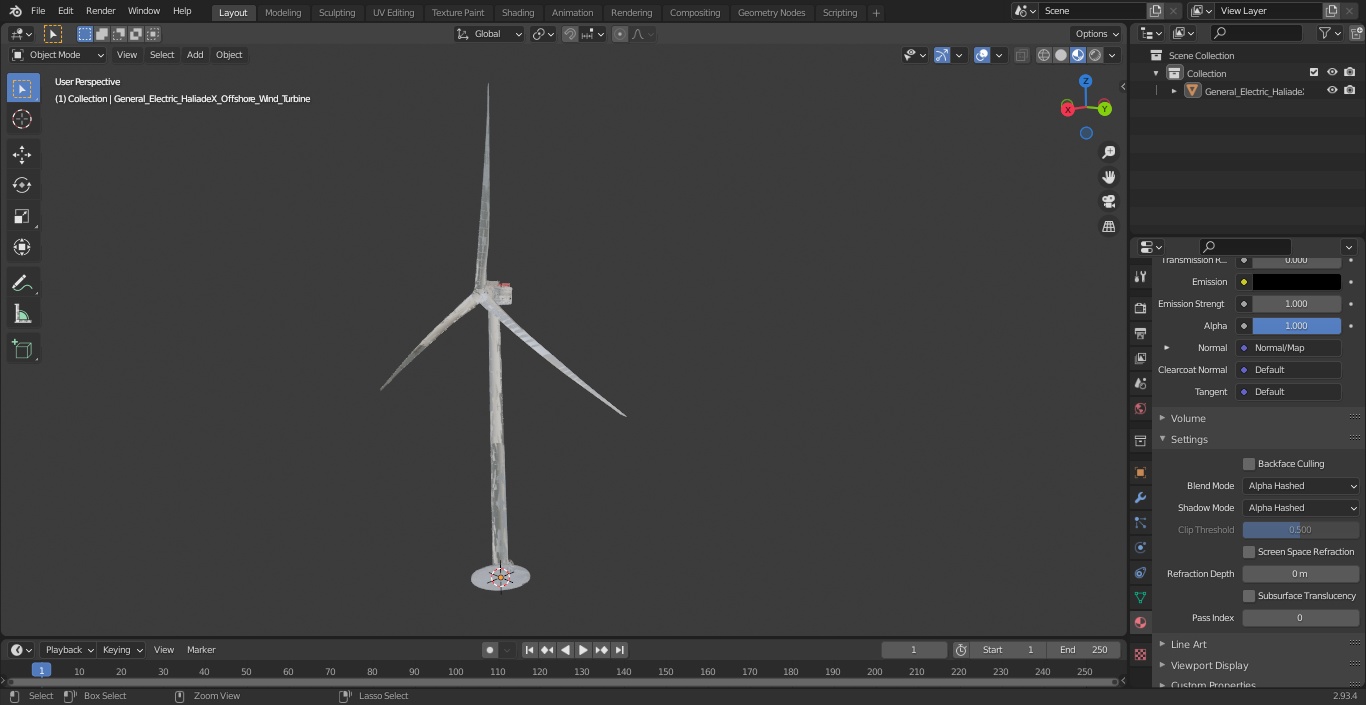
Task: Open the Render menu
Action: click(x=100, y=11)
